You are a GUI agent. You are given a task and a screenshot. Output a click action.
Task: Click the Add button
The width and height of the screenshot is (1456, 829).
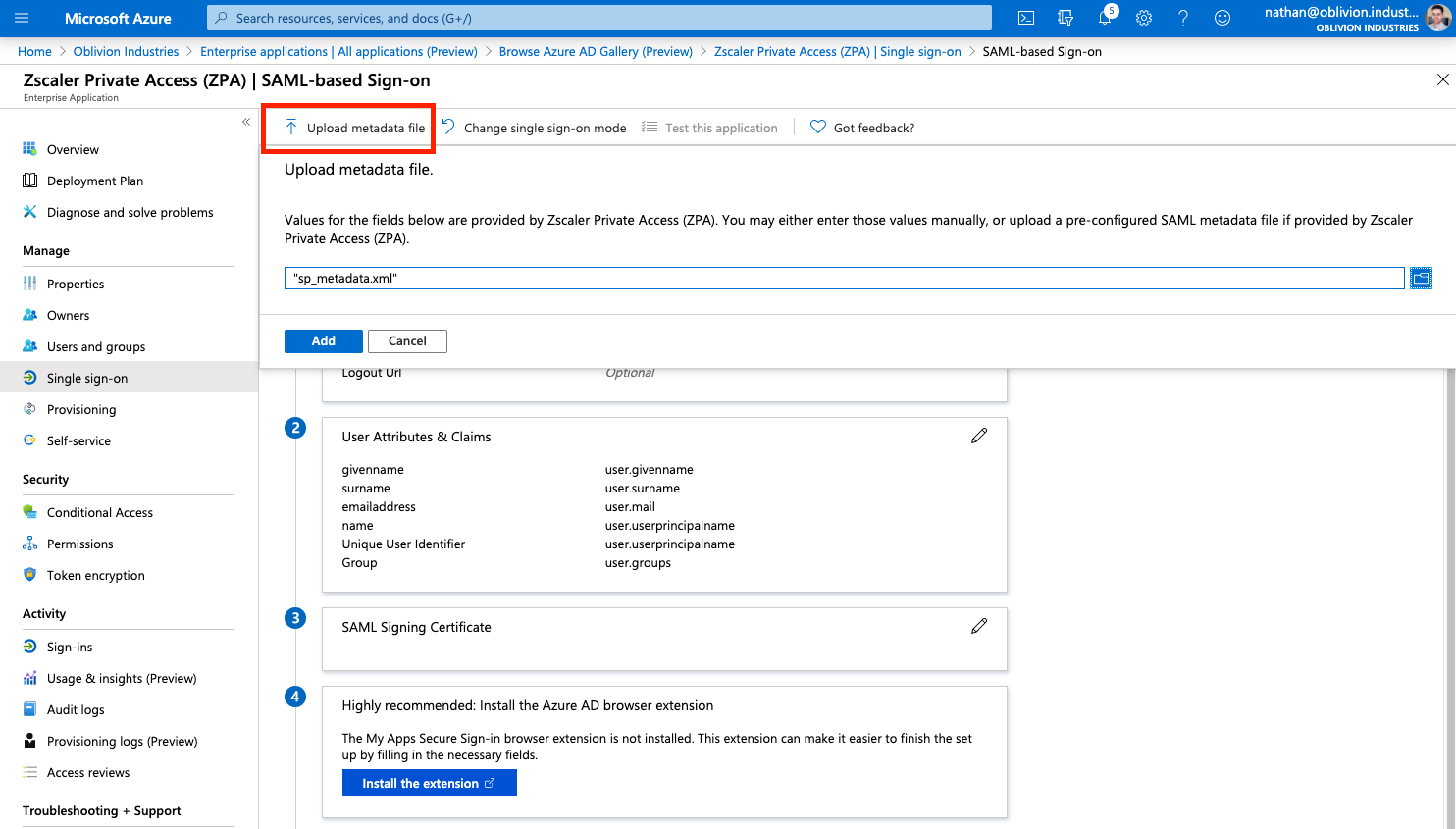[324, 341]
